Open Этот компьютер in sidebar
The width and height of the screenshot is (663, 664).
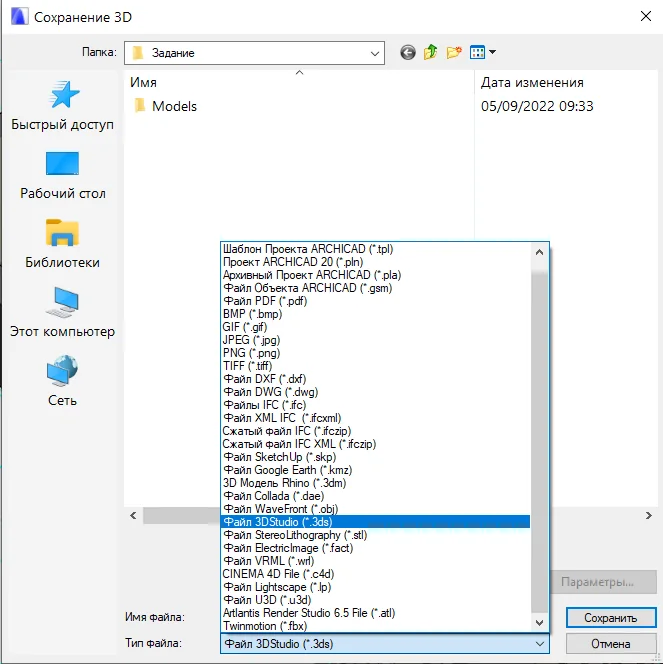click(62, 313)
